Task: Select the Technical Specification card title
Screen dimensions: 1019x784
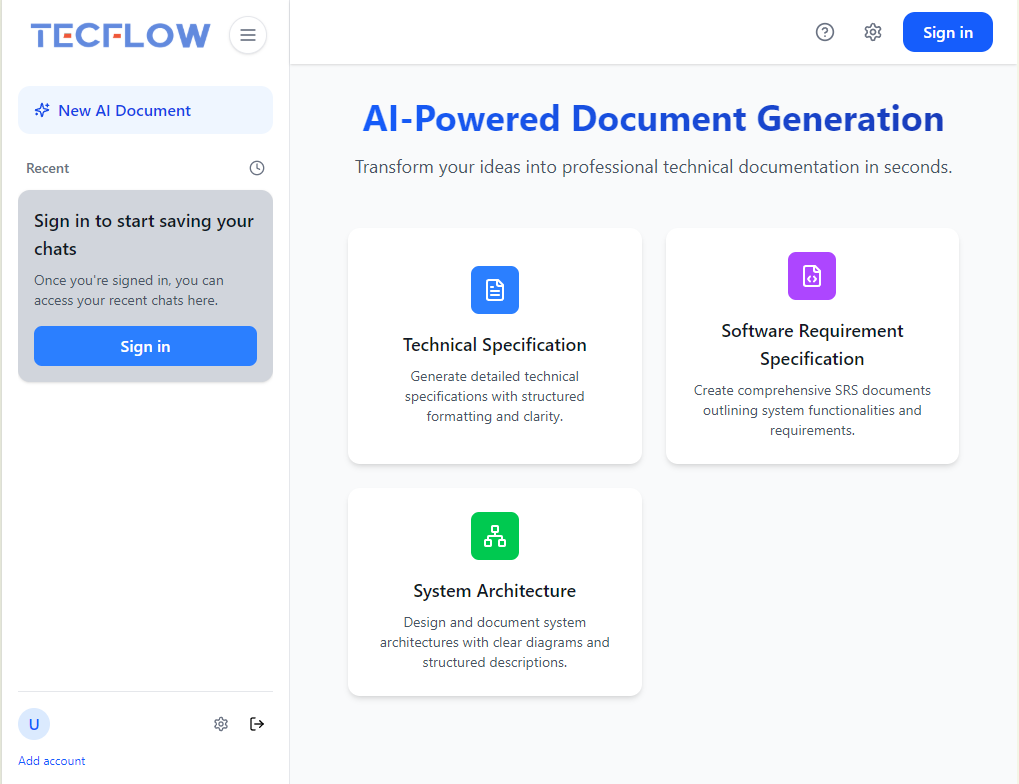Action: coord(495,345)
